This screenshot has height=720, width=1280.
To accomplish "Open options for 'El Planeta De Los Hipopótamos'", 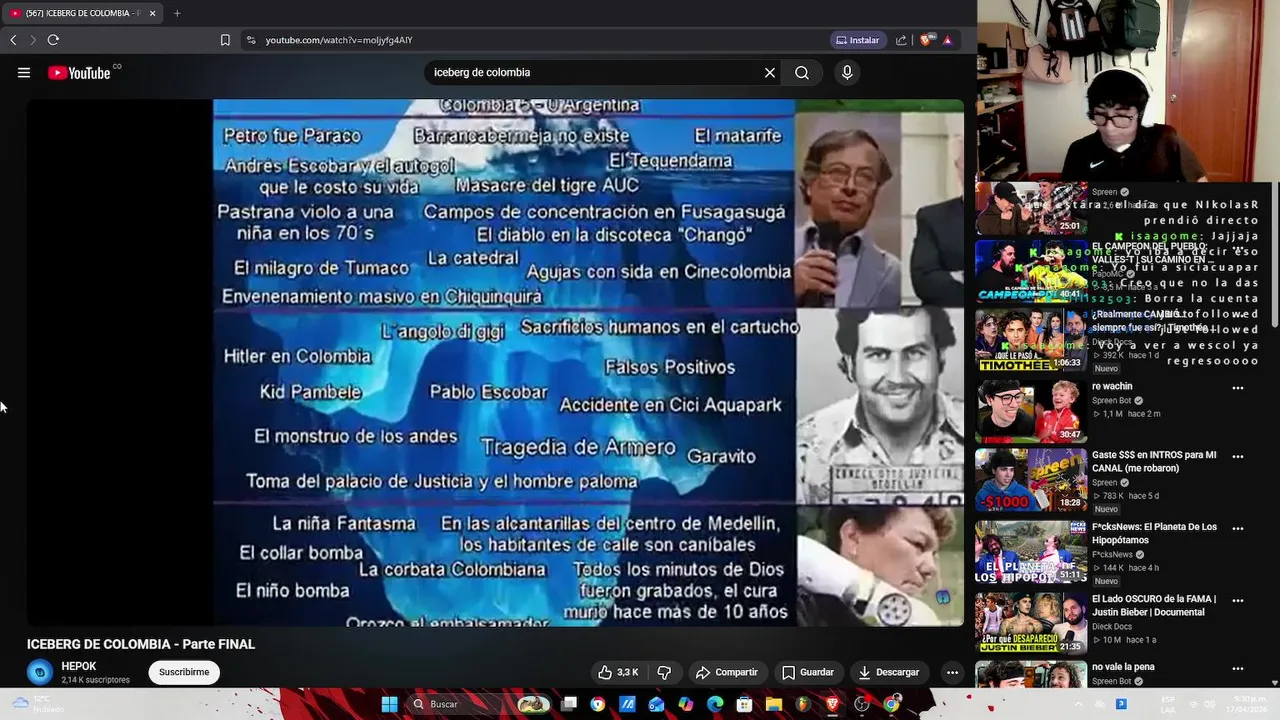I will tap(1238, 529).
